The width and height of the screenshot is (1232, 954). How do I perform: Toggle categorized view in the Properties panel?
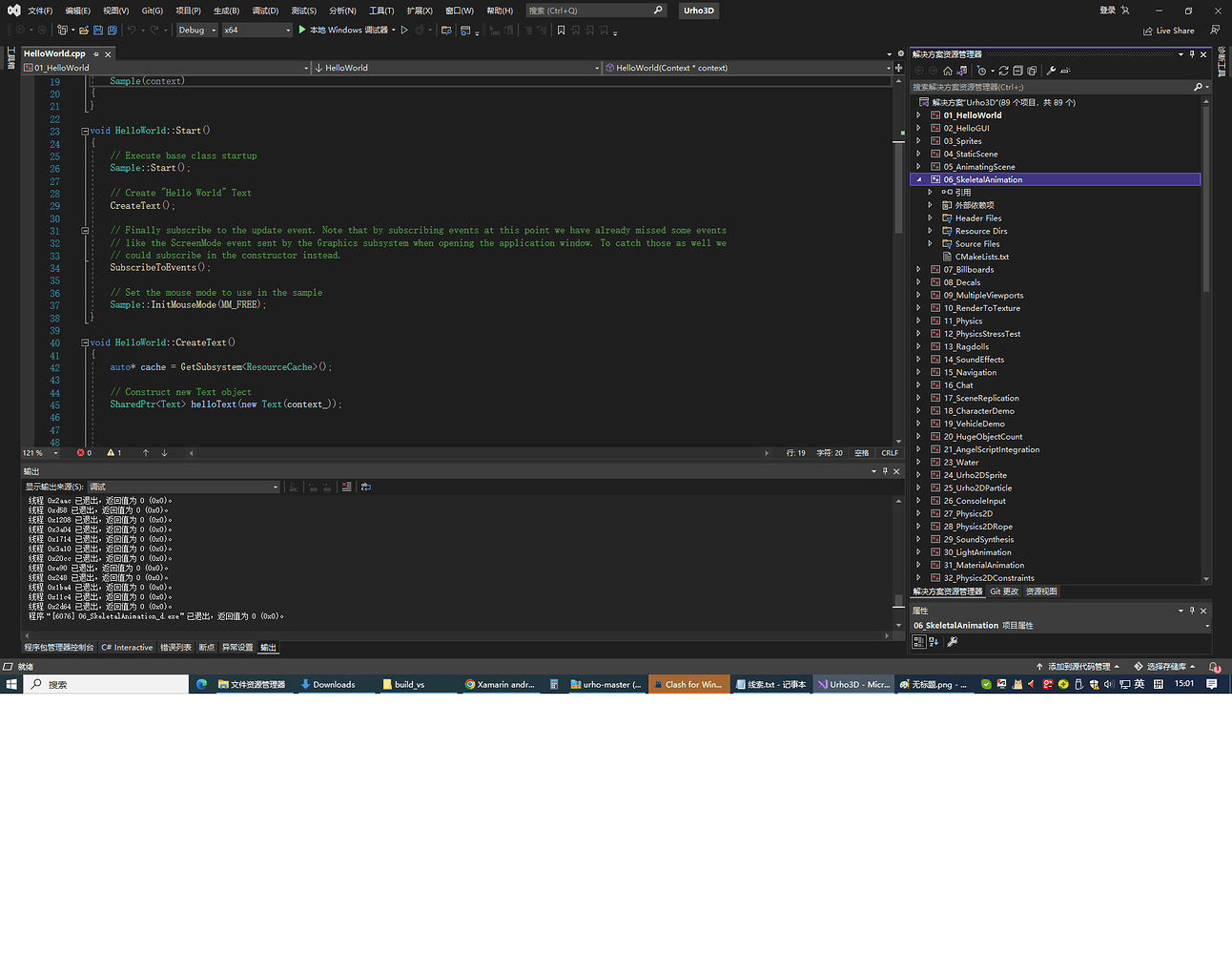coord(919,642)
